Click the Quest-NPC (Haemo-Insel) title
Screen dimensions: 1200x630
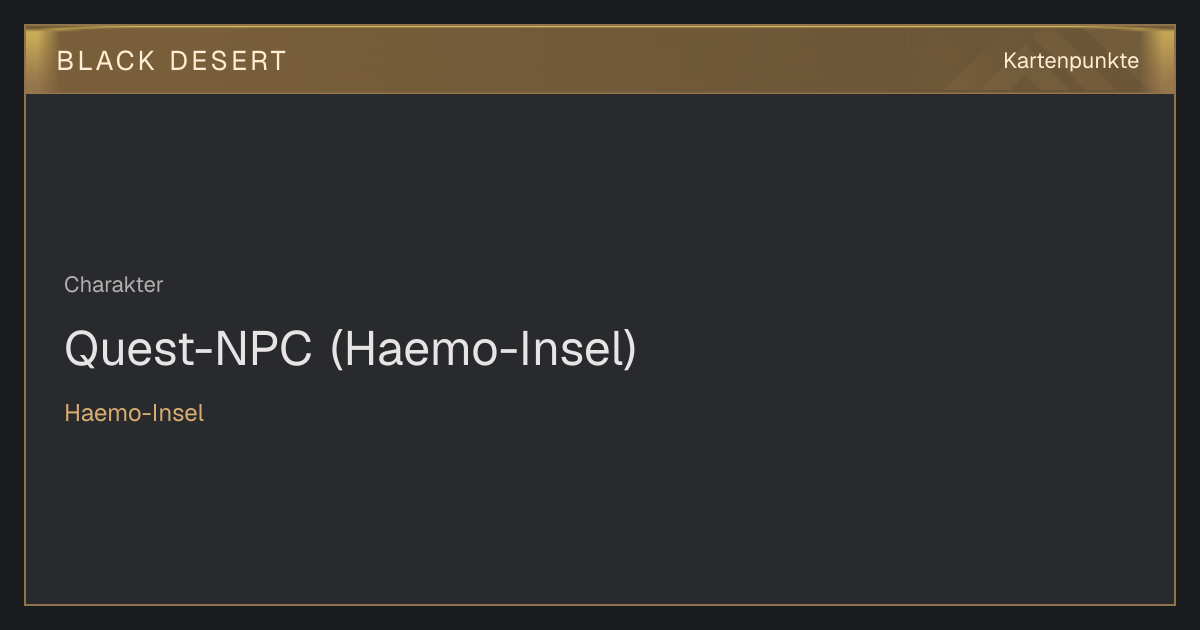point(350,350)
